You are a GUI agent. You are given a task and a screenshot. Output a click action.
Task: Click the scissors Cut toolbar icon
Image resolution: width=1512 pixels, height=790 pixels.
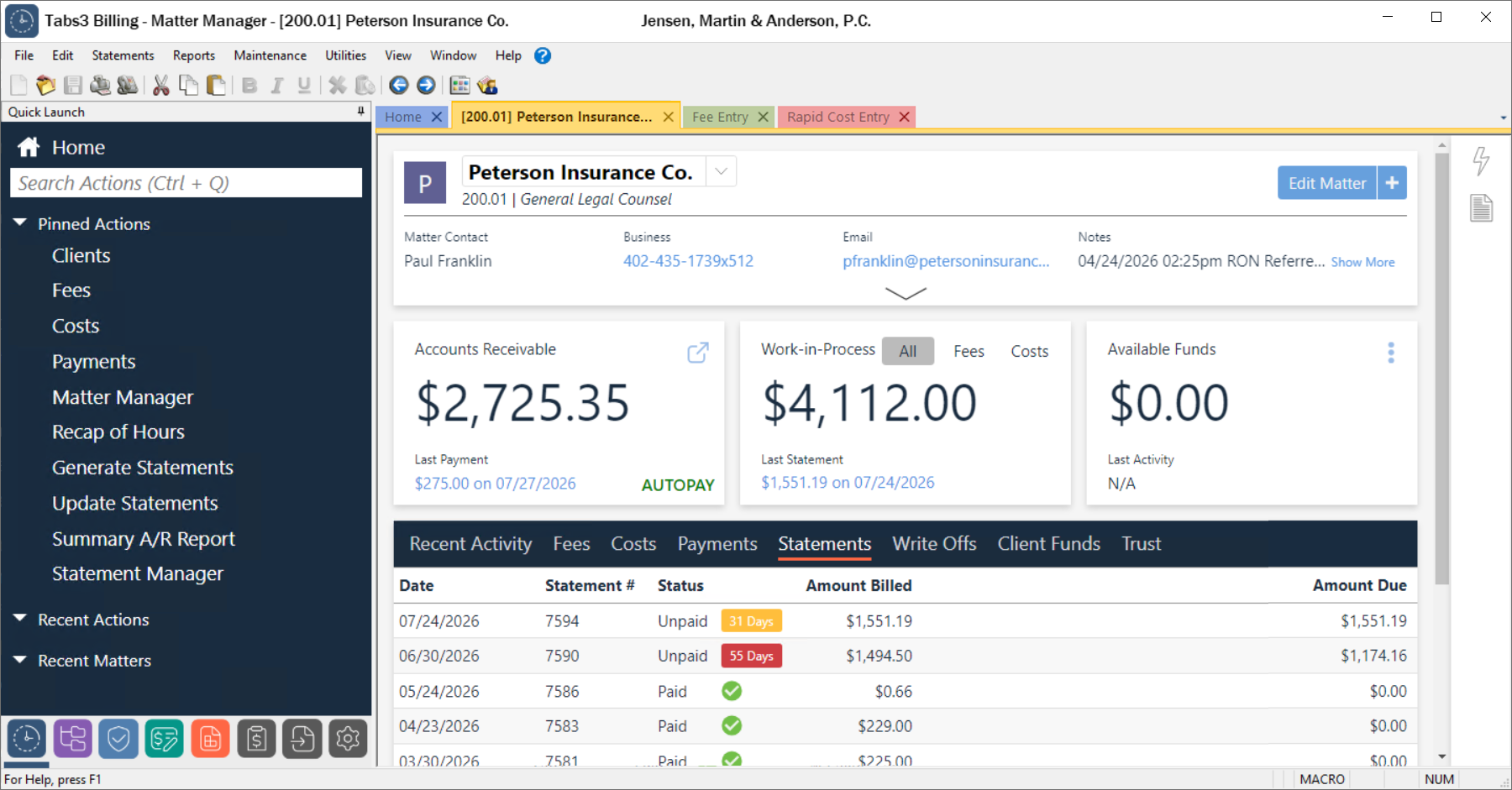coord(161,86)
